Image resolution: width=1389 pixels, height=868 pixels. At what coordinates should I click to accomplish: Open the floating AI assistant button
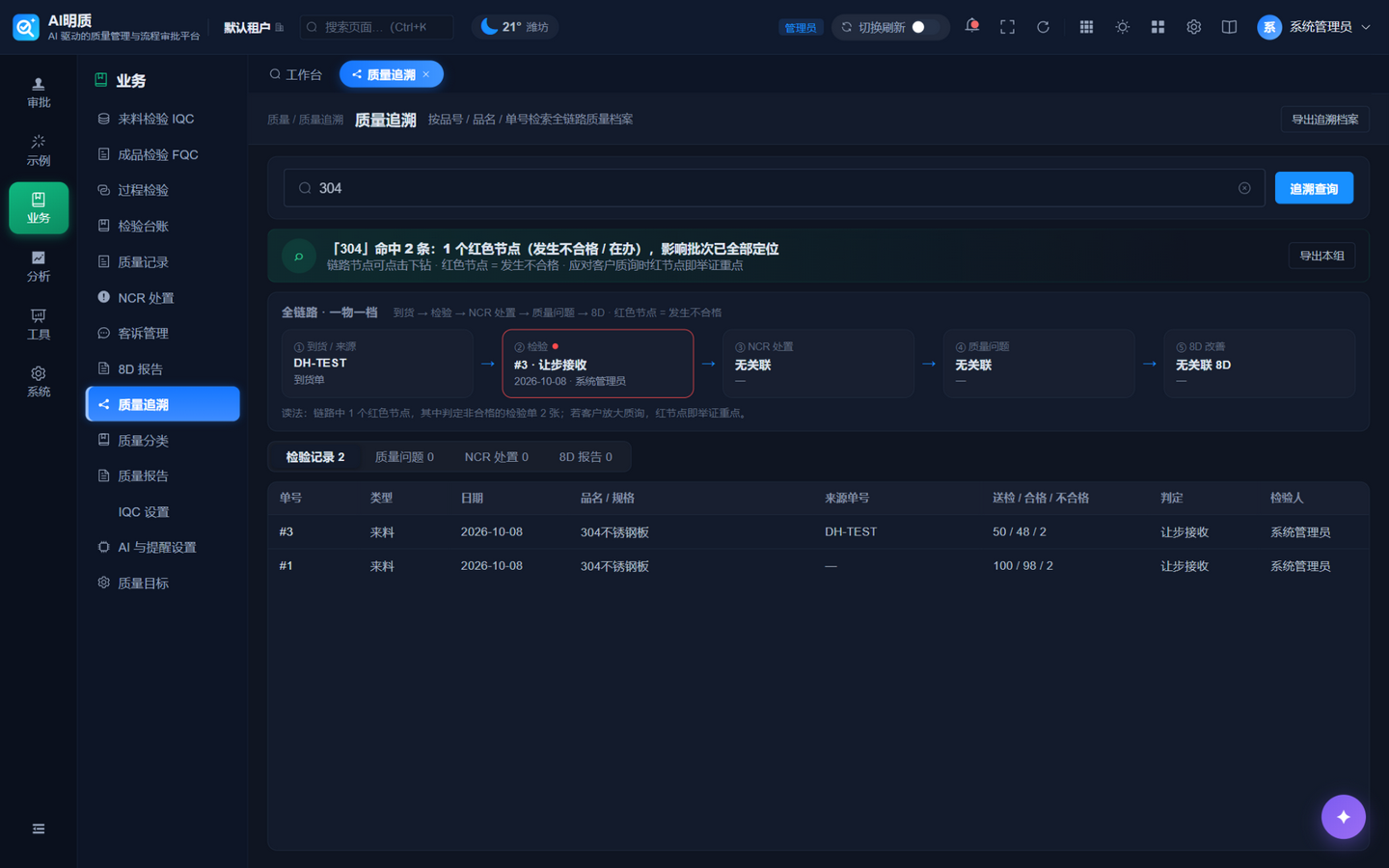(x=1343, y=817)
